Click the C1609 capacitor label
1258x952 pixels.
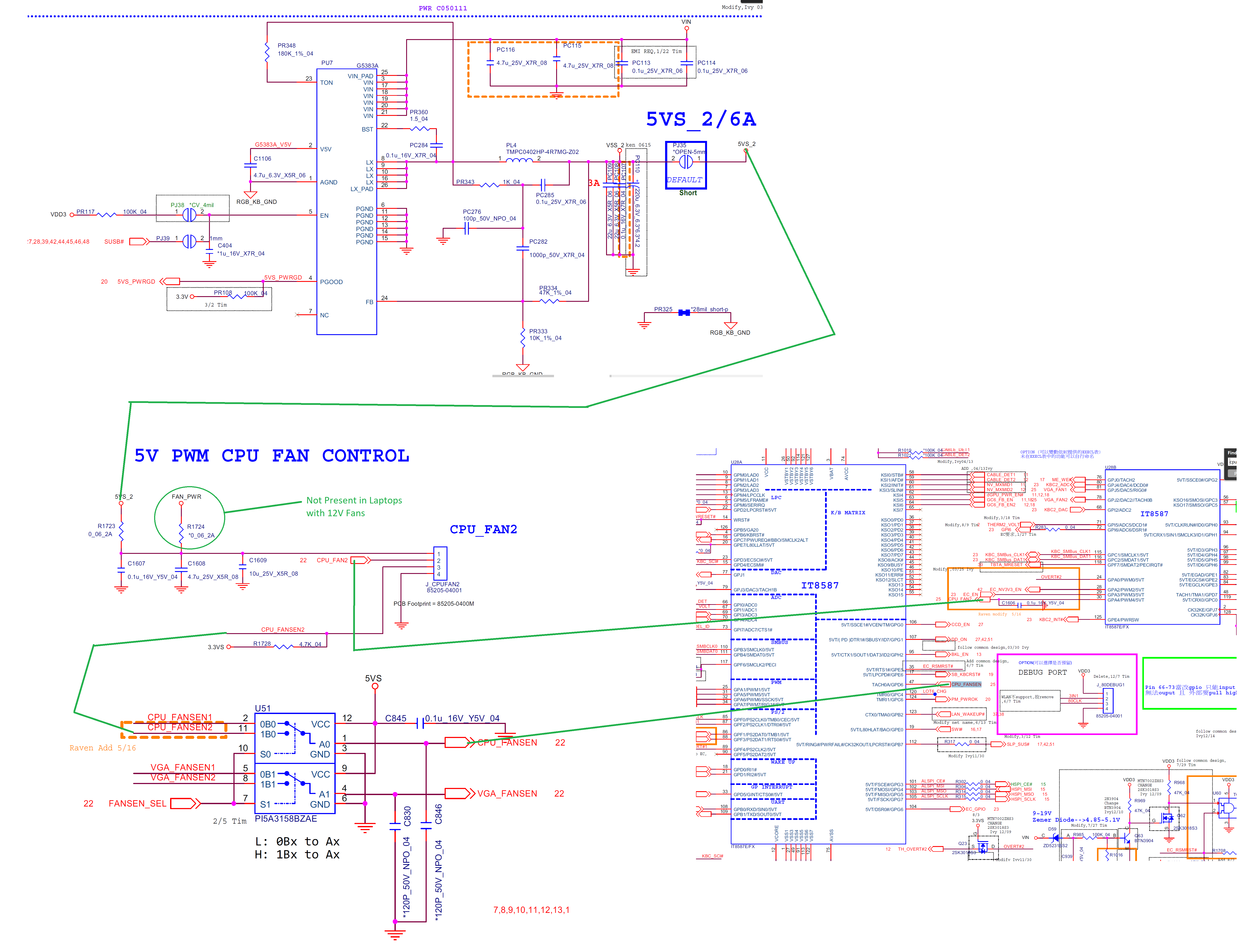[258, 560]
